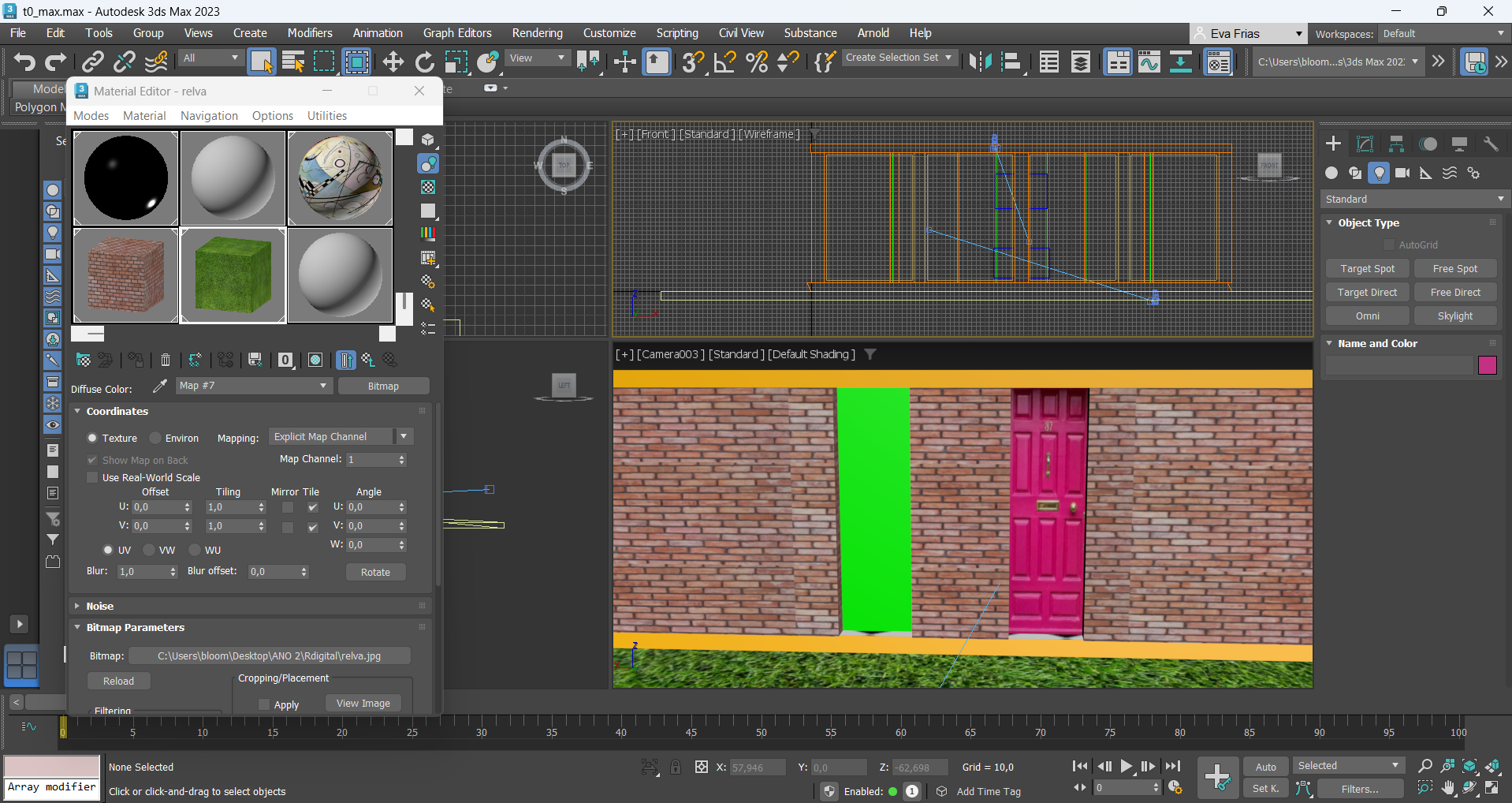Image resolution: width=1512 pixels, height=803 pixels.
Task: Open the Explicit Map Channel dropdown
Action: 341,436
